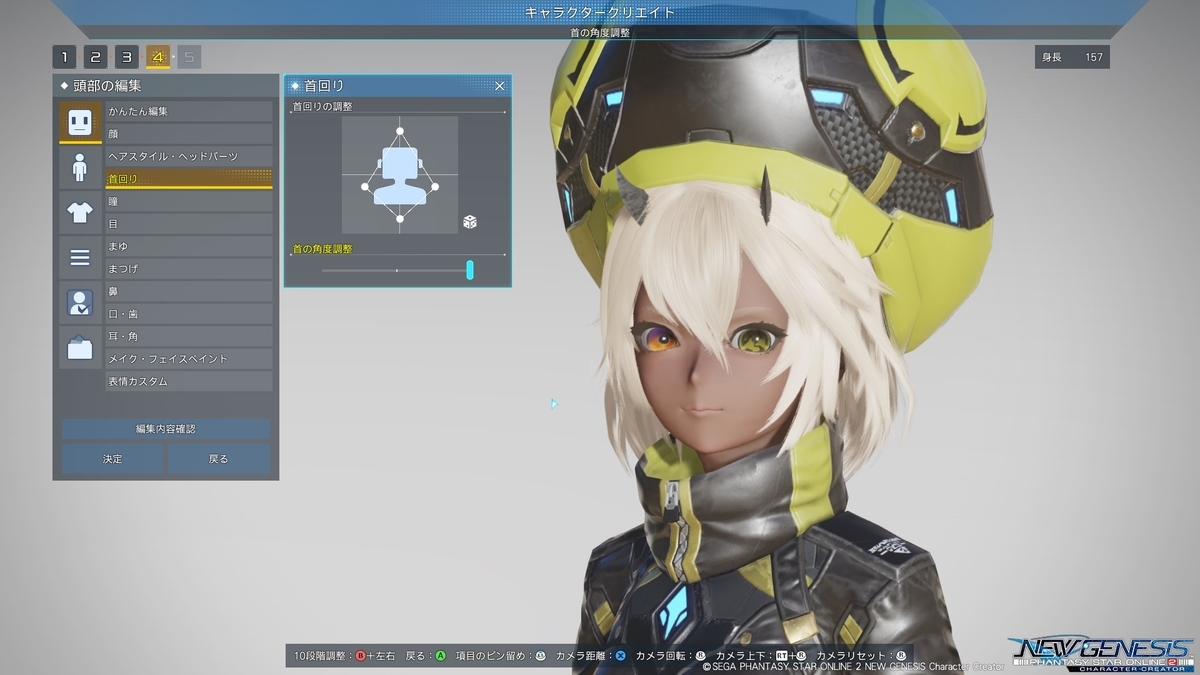Select the active step 4 tab

(157, 57)
